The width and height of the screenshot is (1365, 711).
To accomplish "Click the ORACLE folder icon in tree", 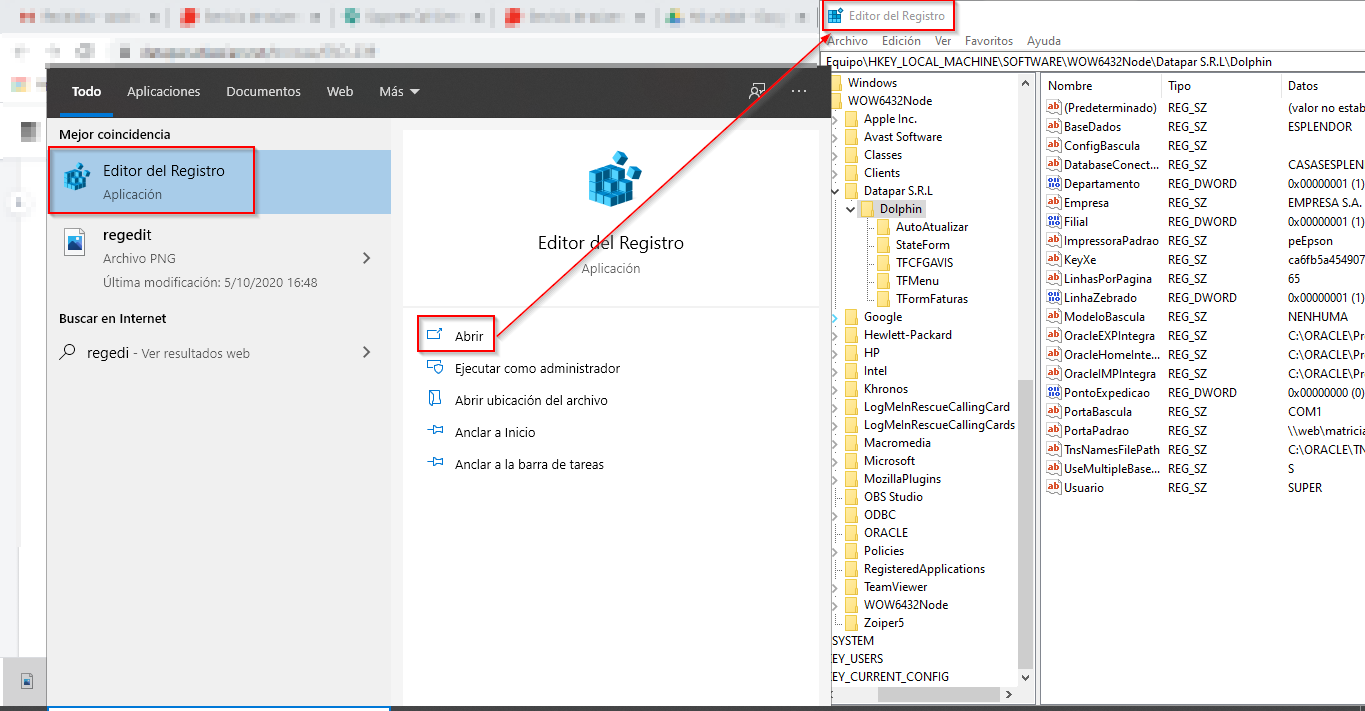I will click(x=851, y=533).
